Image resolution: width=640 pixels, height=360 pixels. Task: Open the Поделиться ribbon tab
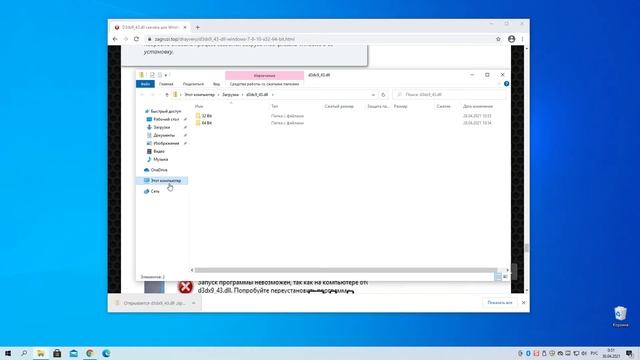(x=193, y=84)
